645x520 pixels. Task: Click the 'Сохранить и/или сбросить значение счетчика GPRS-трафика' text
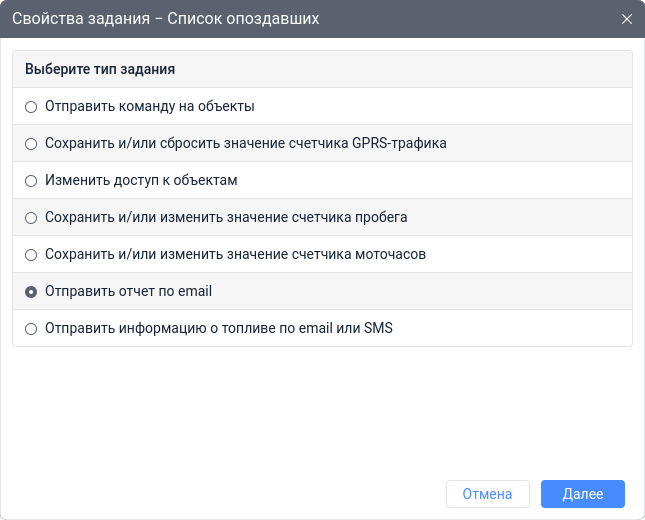[245, 143]
